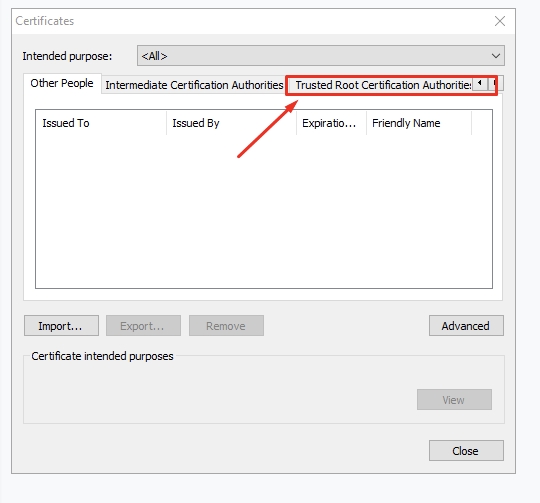
Task: Sort by the Issued To column
Action: pyautogui.click(x=101, y=123)
